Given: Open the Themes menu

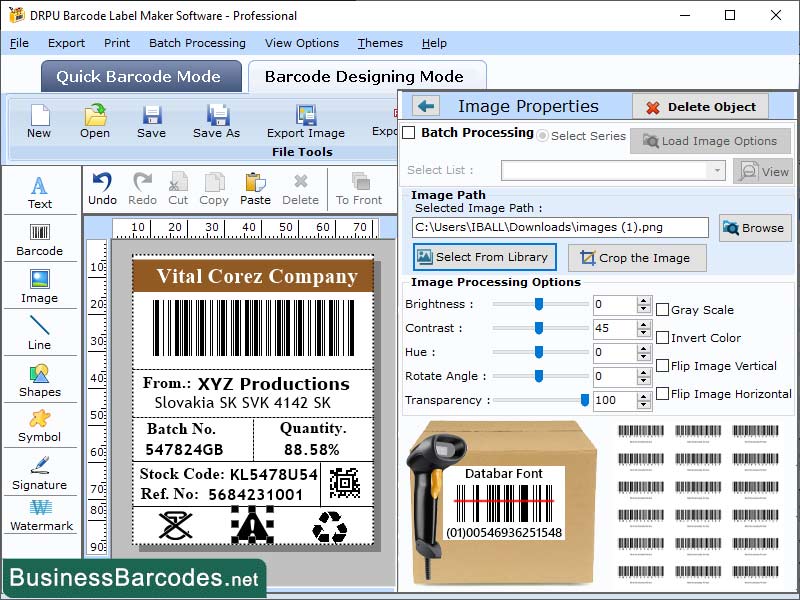Looking at the screenshot, I should (380, 43).
